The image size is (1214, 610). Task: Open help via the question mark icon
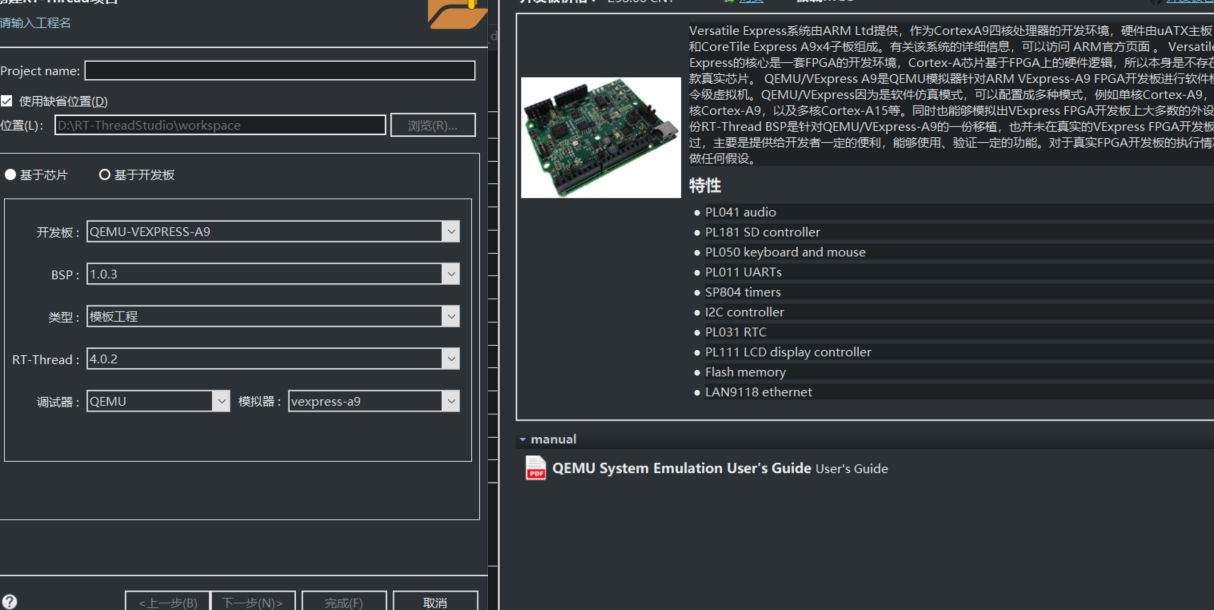9,600
